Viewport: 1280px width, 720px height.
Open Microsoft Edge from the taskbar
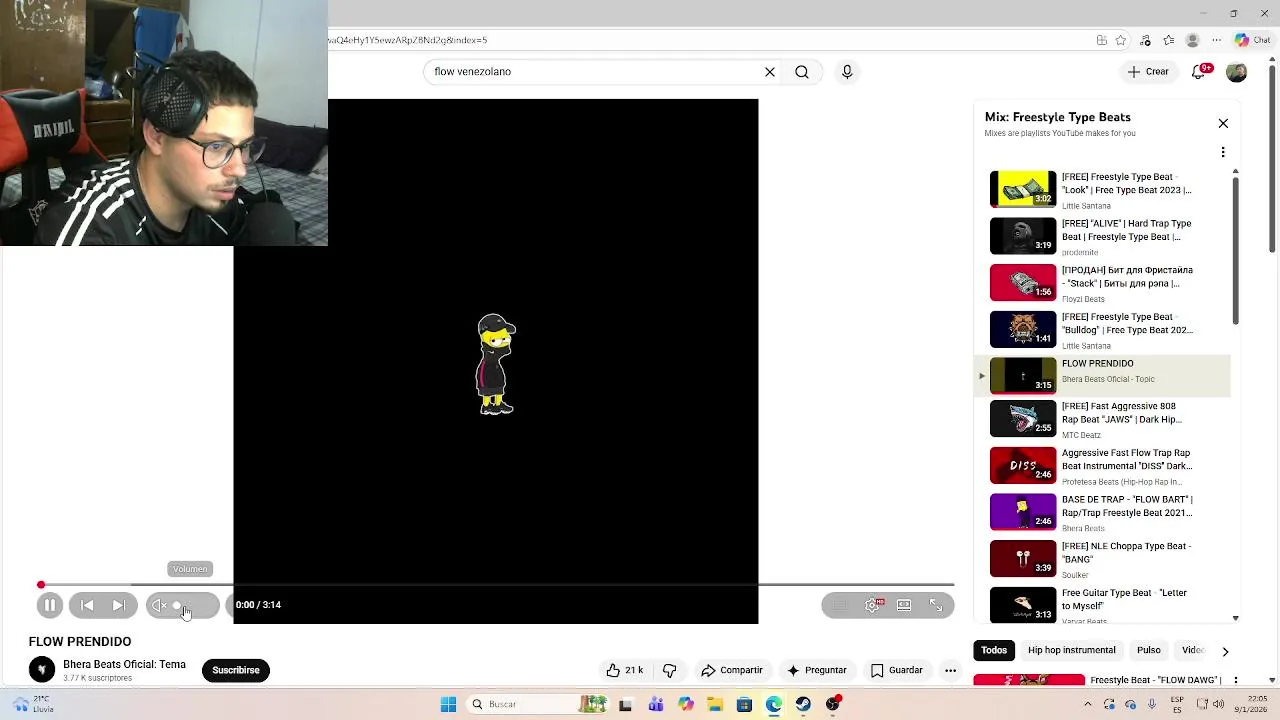774,704
